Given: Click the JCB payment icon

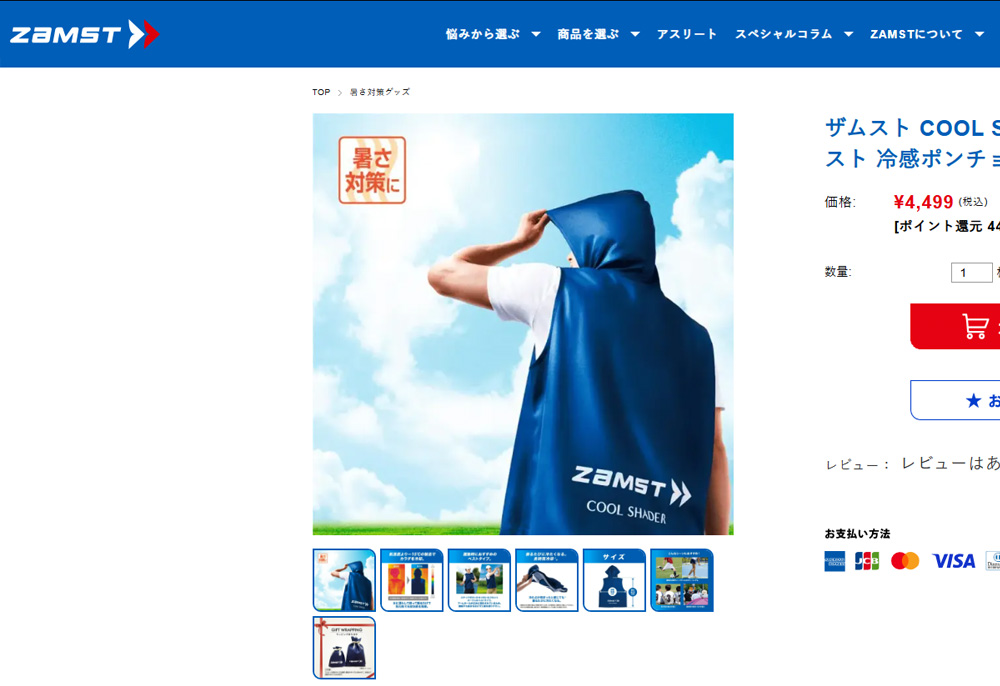Looking at the screenshot, I should 867,561.
